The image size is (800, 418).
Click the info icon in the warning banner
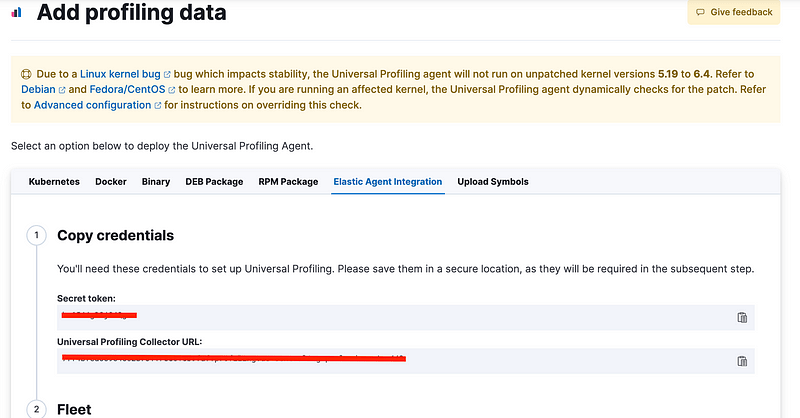pos(25,74)
